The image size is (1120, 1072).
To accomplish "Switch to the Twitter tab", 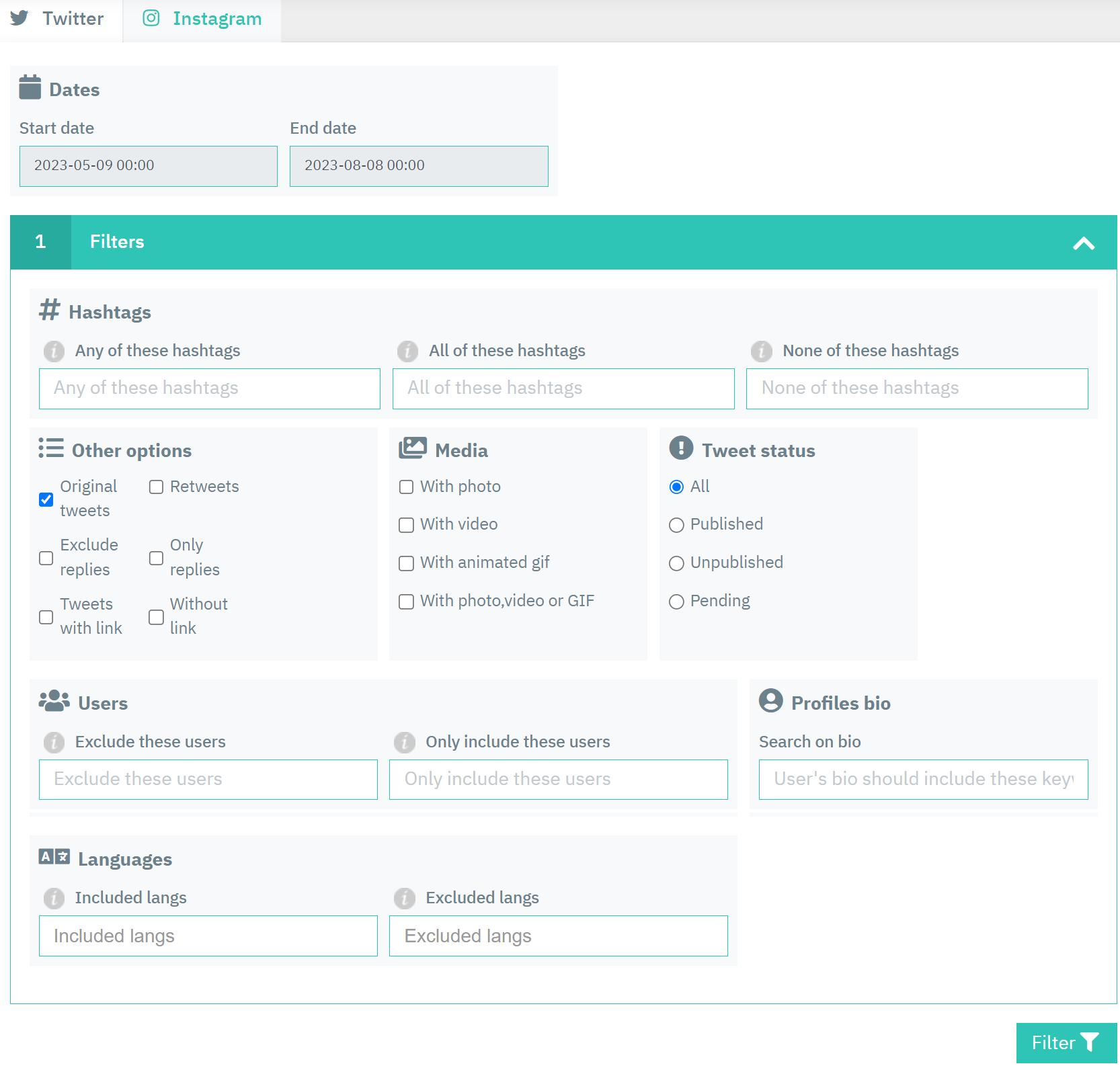I will pyautogui.click(x=61, y=20).
